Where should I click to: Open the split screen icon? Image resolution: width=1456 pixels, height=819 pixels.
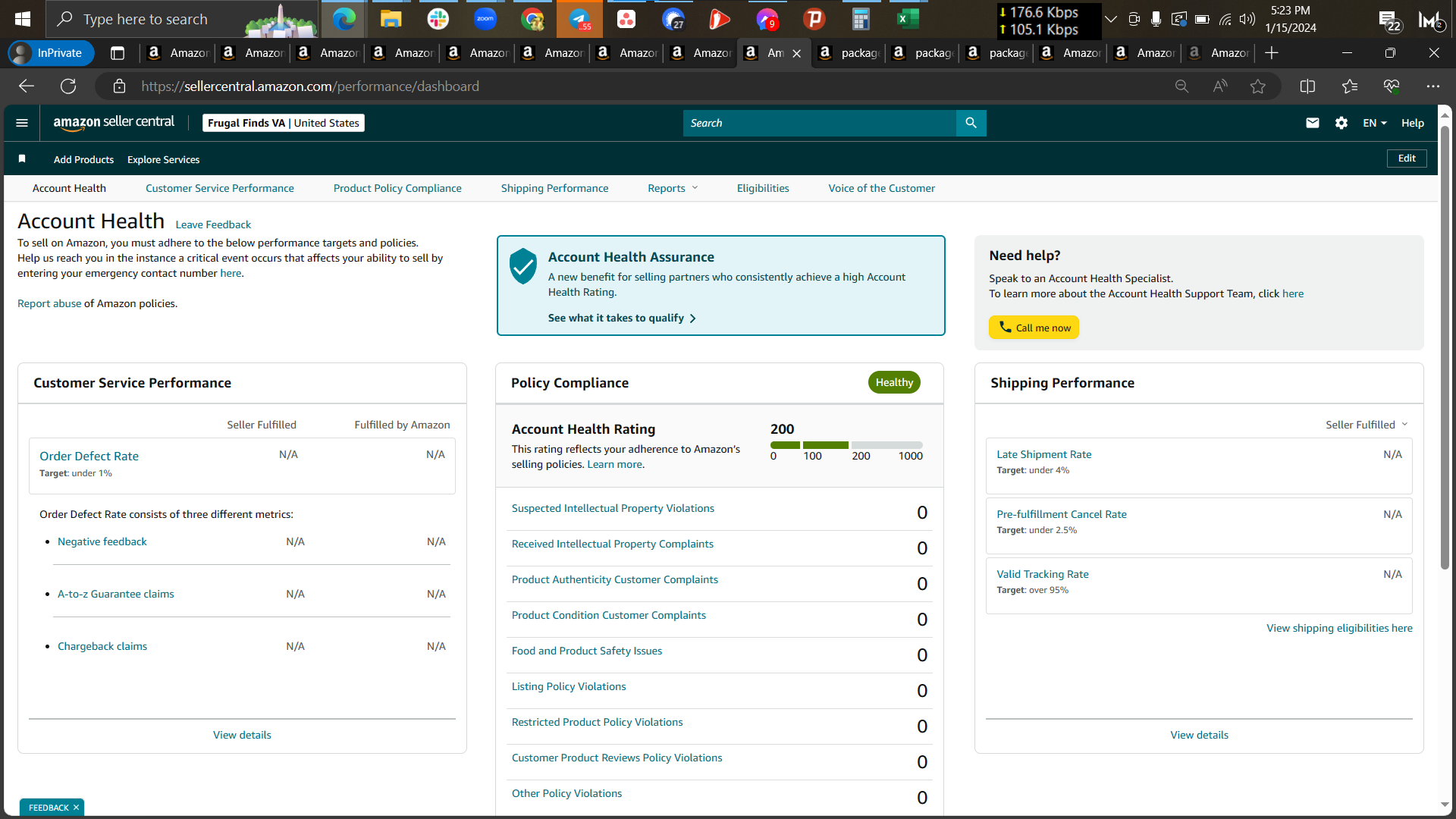click(x=1307, y=86)
